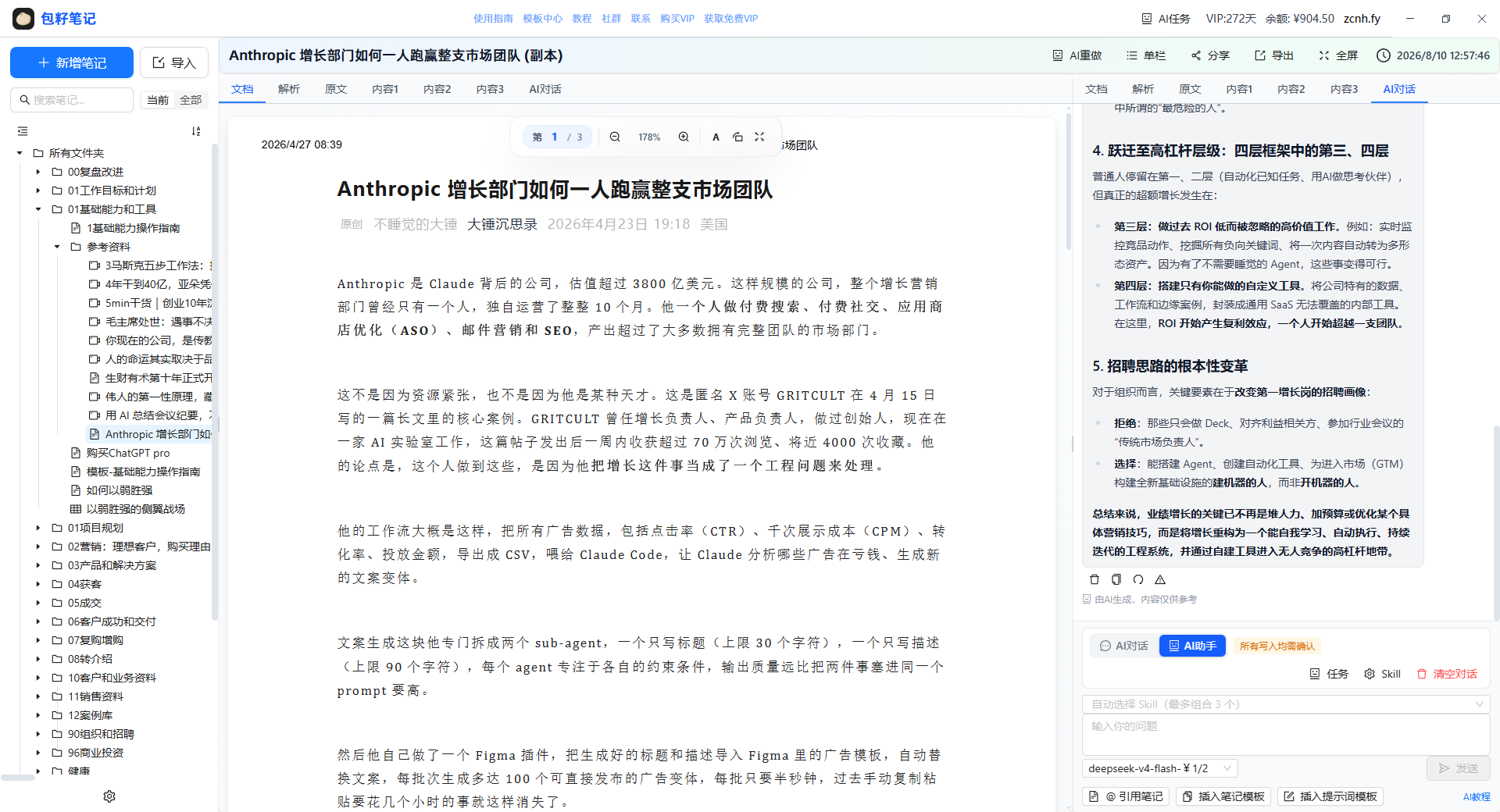
Task: Click @ 引用笔记 button
Action: tap(1127, 796)
